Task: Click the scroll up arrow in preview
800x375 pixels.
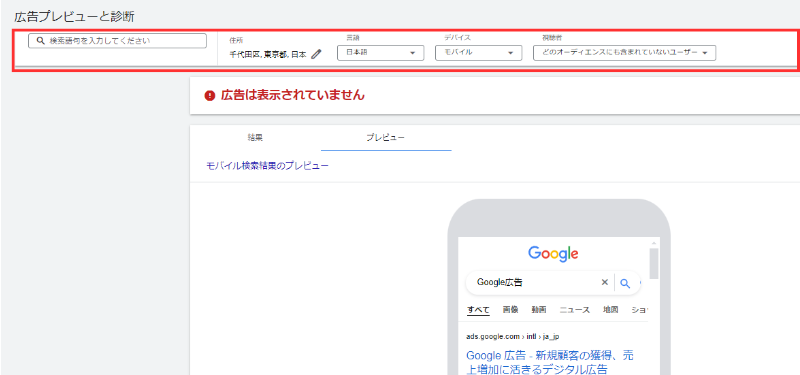Action: pyautogui.click(x=654, y=242)
